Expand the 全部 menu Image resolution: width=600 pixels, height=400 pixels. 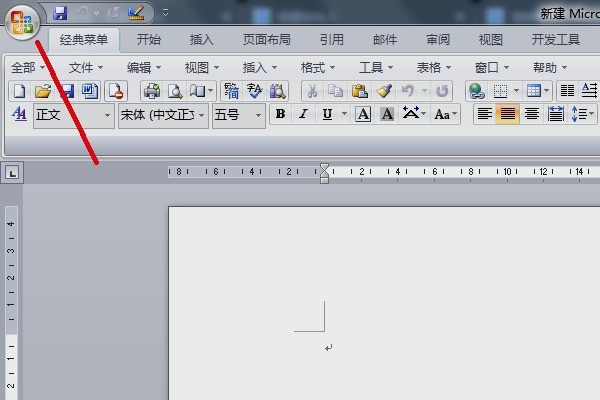pyautogui.click(x=28, y=68)
